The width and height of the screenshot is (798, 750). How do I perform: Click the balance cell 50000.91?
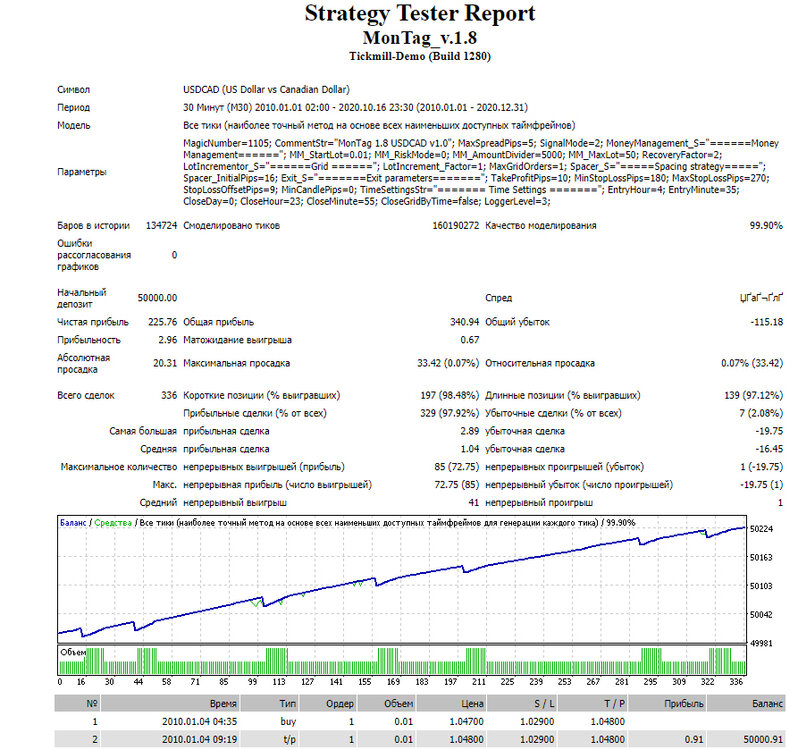click(763, 739)
